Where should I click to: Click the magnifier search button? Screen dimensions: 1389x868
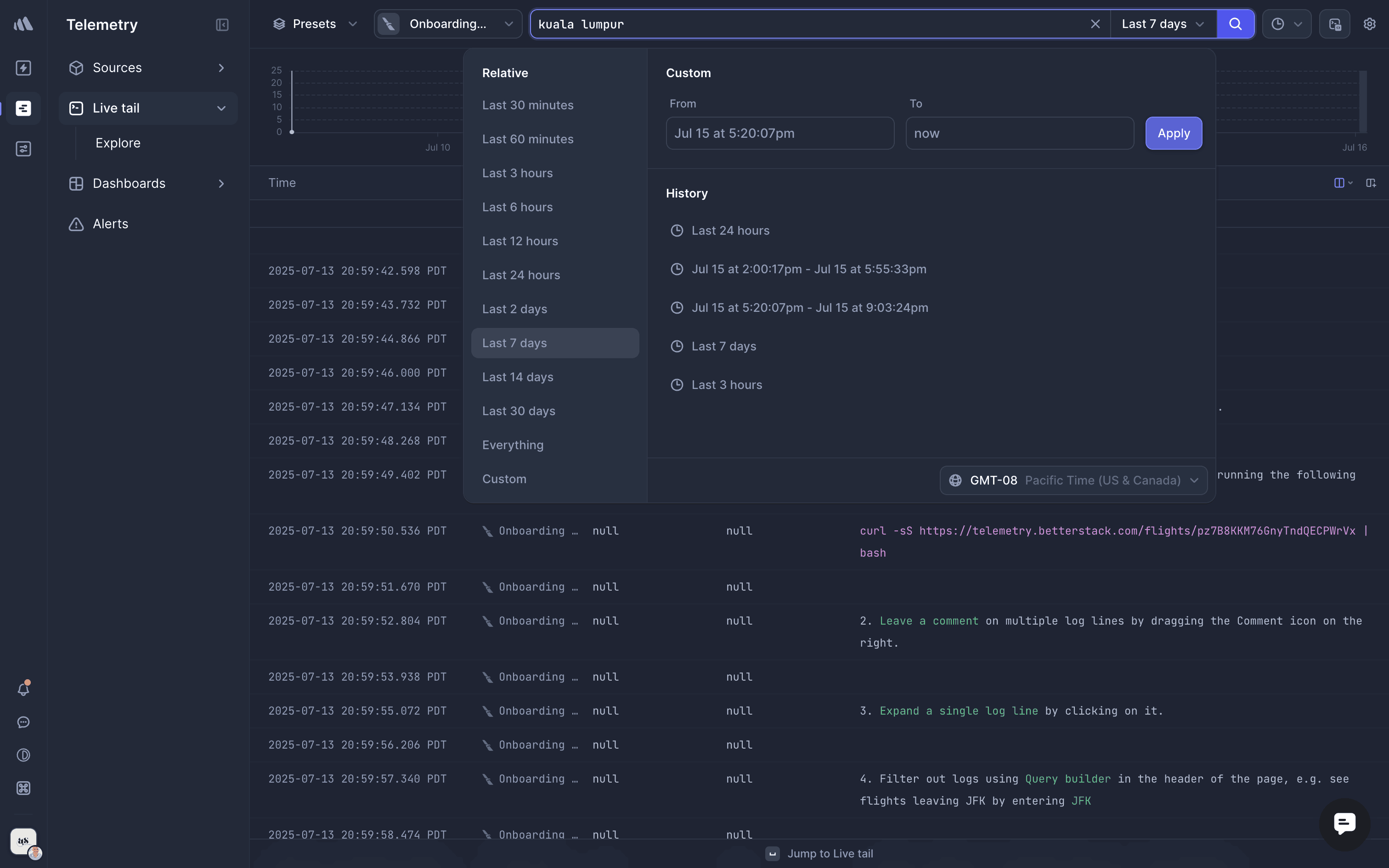click(1235, 24)
